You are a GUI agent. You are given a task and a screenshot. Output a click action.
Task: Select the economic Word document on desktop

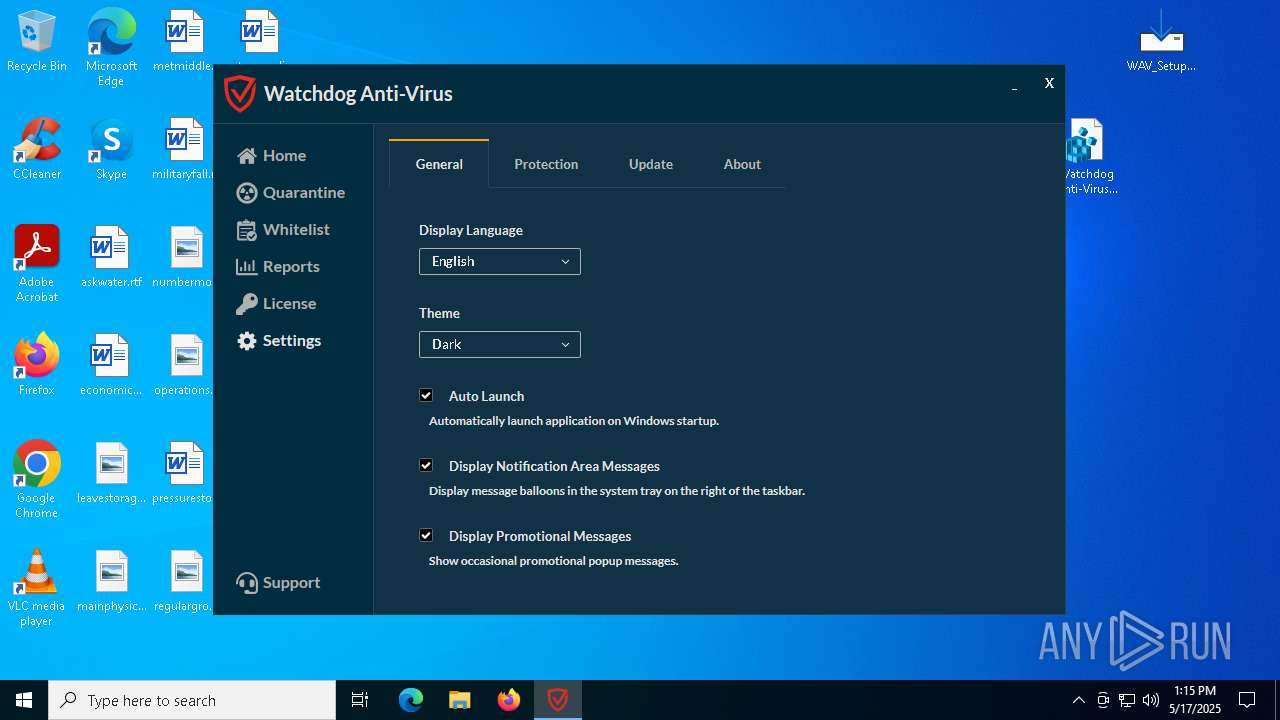tap(111, 365)
